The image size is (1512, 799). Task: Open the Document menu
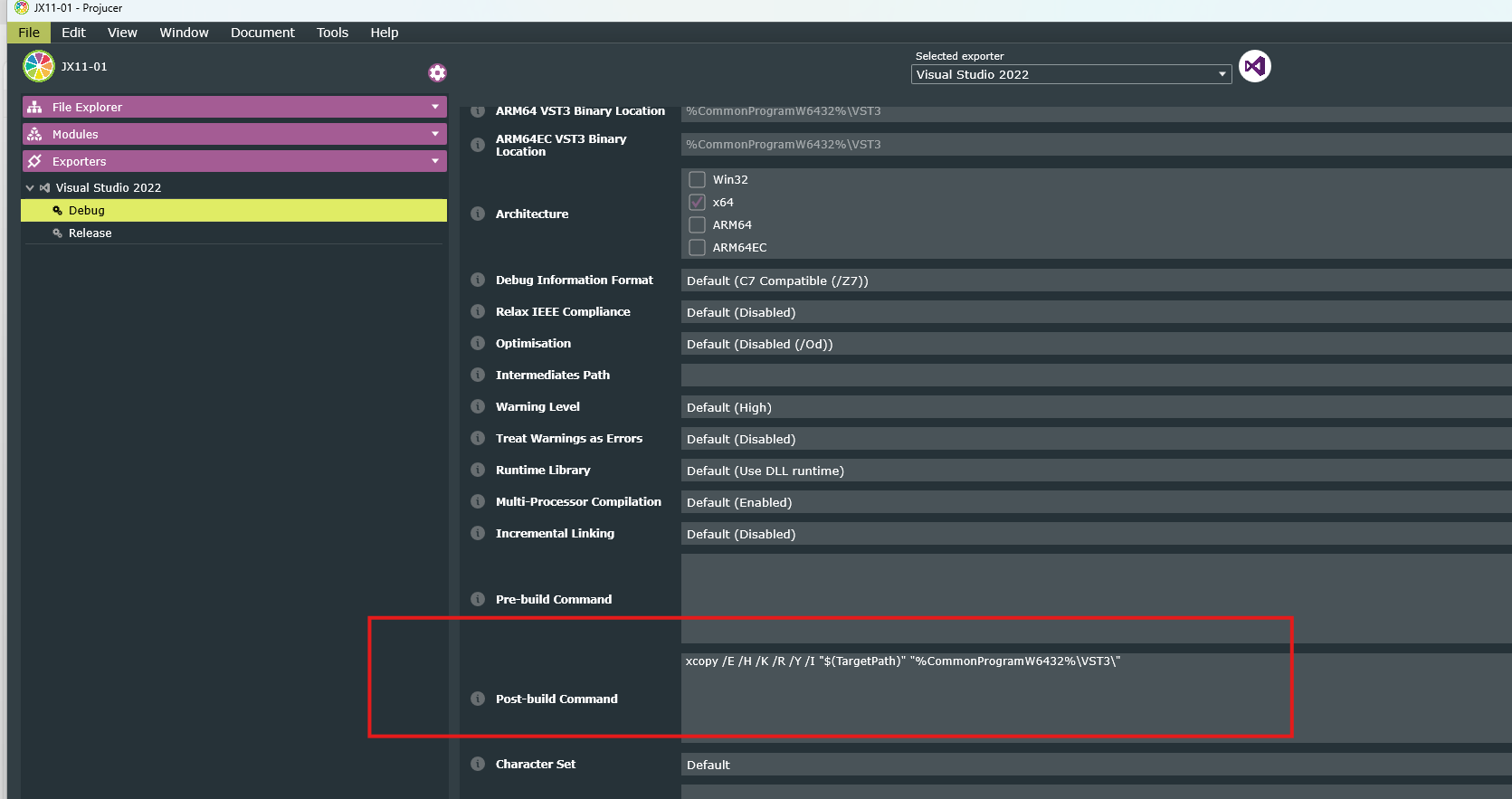[262, 33]
